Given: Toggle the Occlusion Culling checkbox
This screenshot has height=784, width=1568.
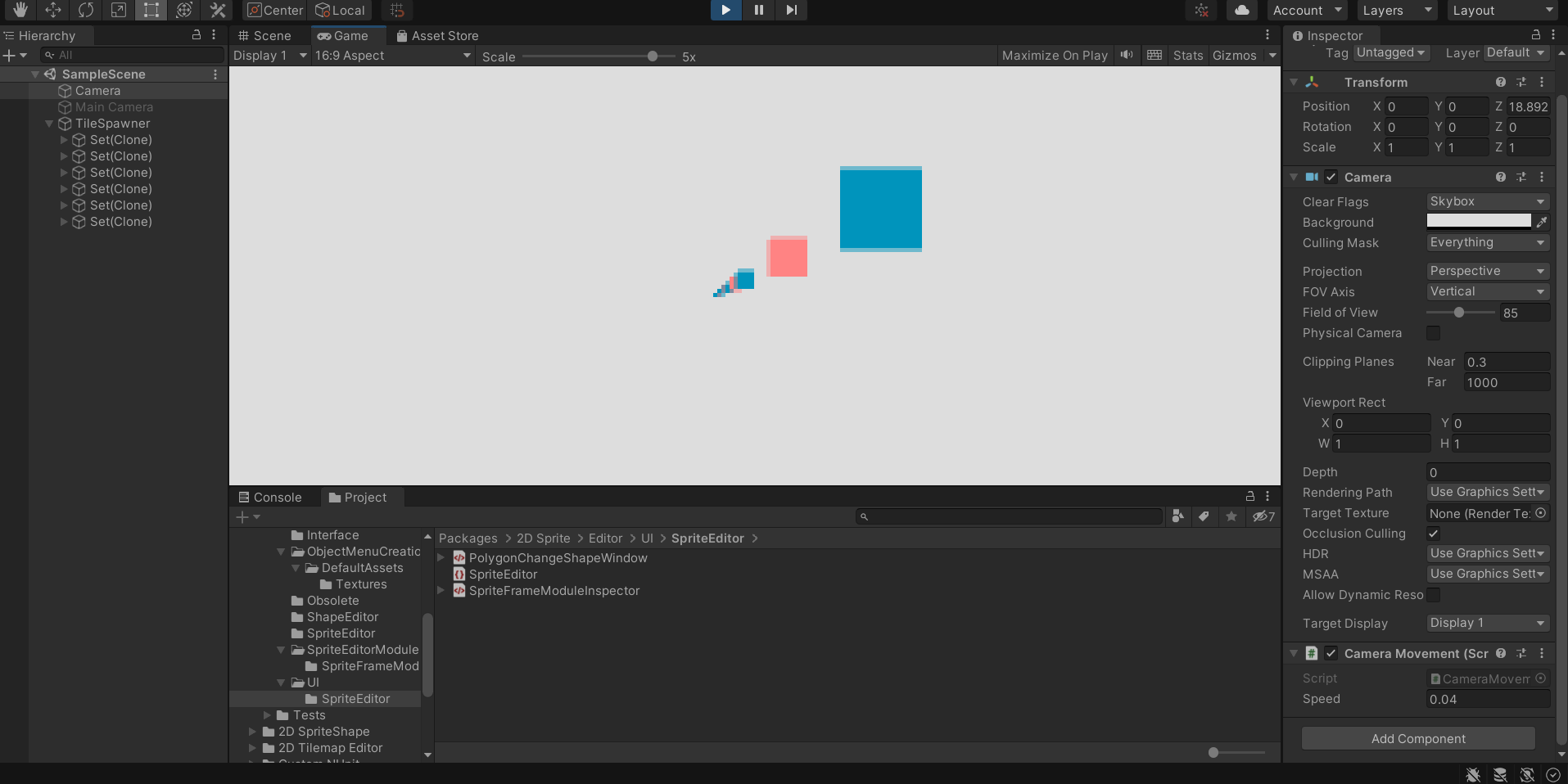Looking at the screenshot, I should (1434, 533).
